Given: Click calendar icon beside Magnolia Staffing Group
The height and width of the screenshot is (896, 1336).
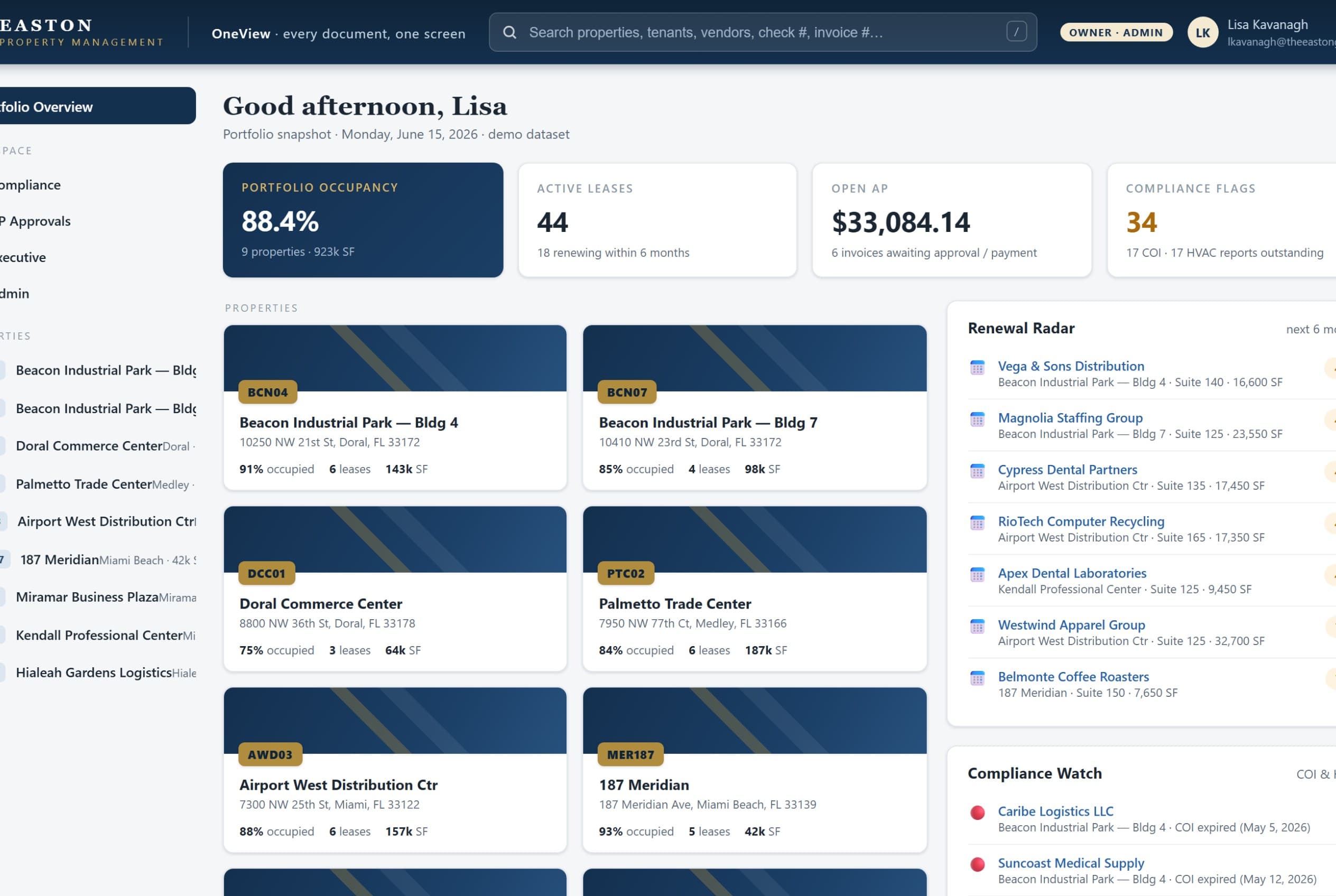Looking at the screenshot, I should point(977,419).
